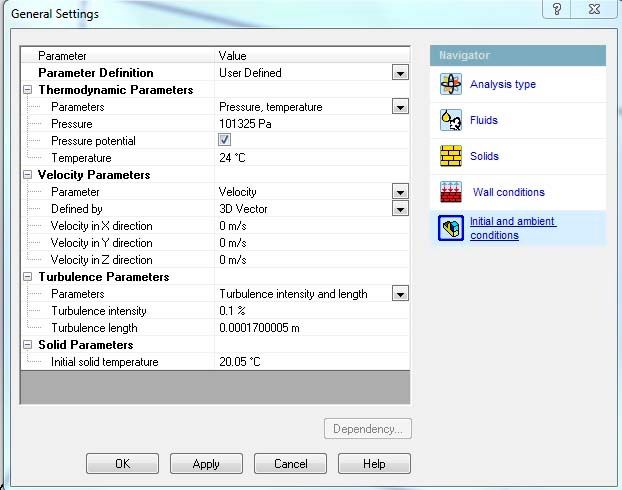The width and height of the screenshot is (622, 490).
Task: Click the Cancel button
Action: pos(290,463)
